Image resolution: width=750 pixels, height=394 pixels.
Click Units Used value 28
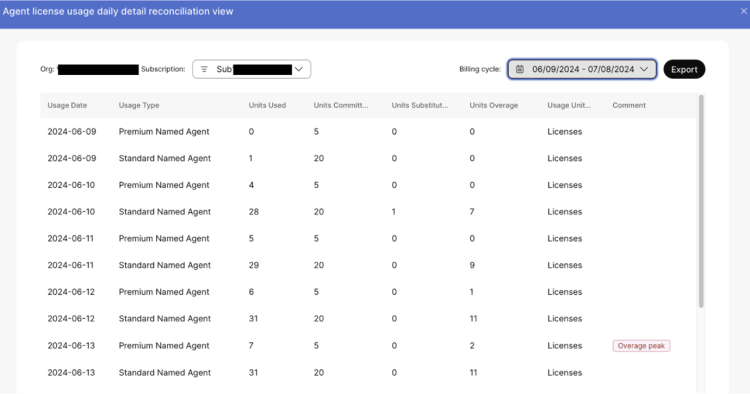coord(254,212)
